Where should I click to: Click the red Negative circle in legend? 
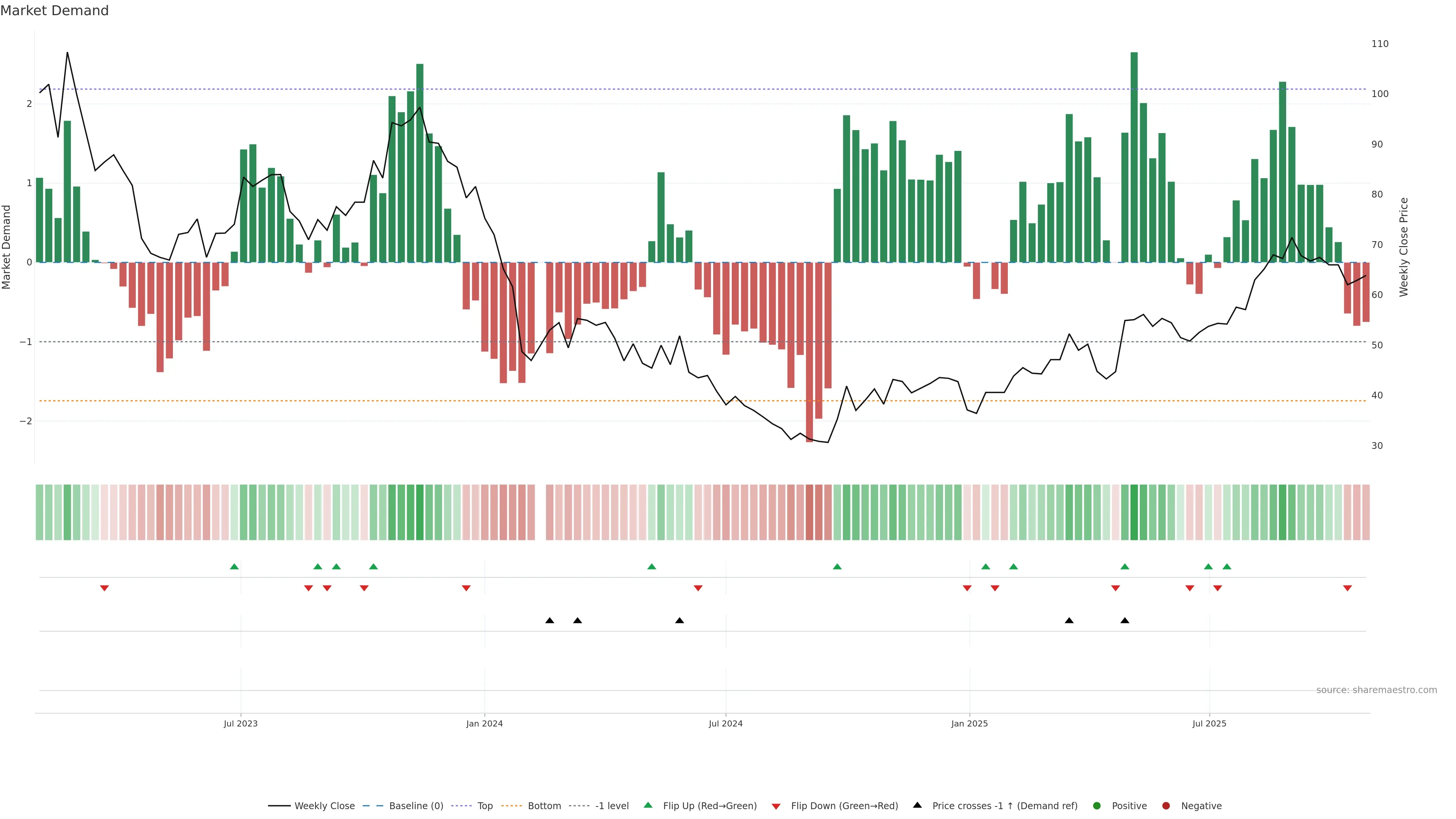(1166, 805)
